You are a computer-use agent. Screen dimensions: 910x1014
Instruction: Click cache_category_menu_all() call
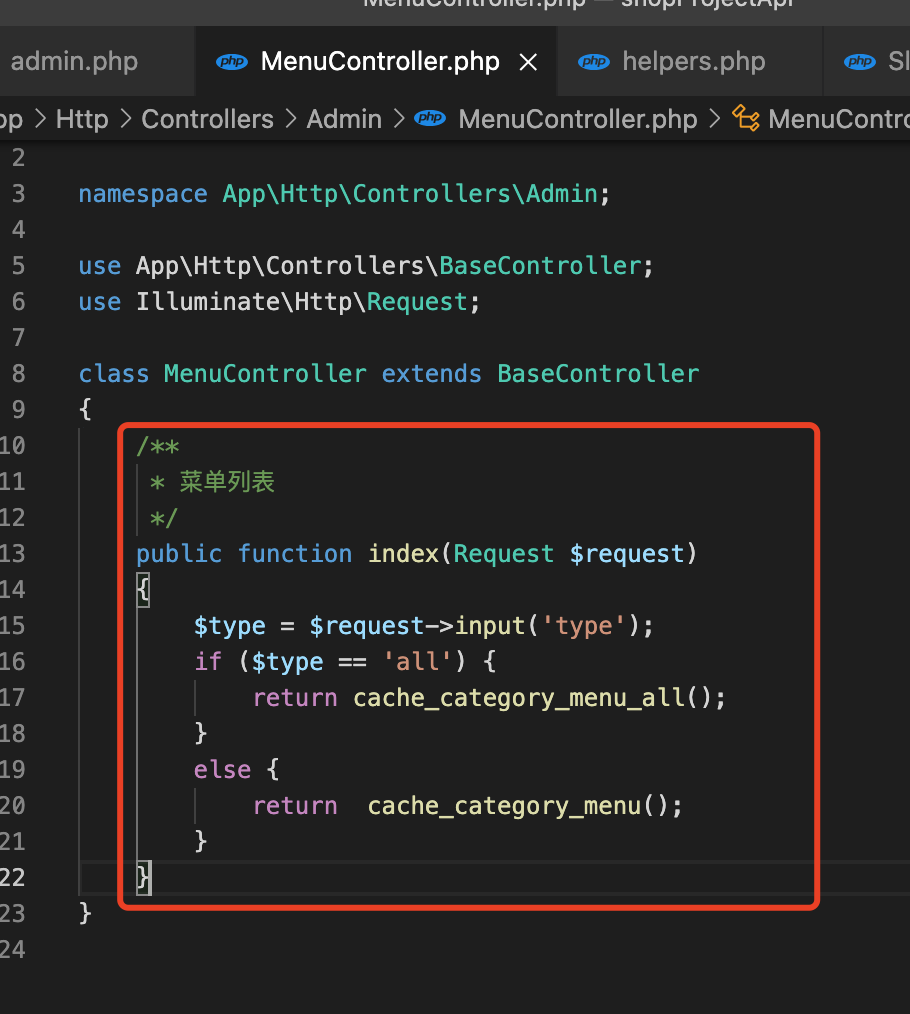tap(532, 698)
